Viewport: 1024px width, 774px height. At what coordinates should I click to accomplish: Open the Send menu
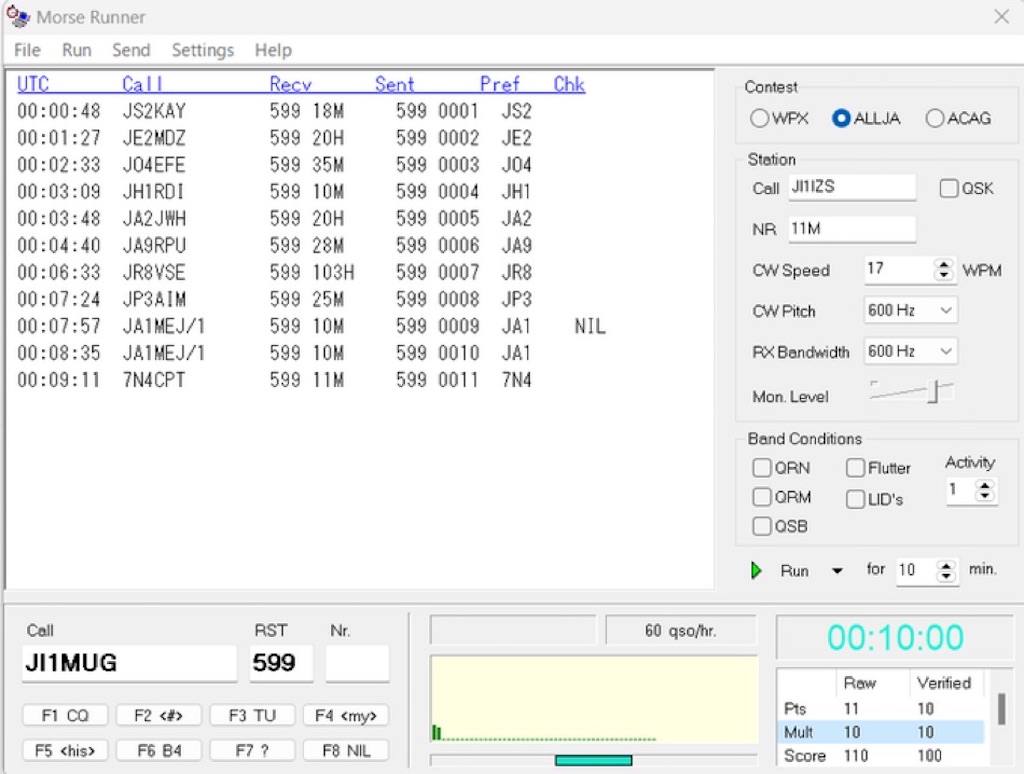131,50
